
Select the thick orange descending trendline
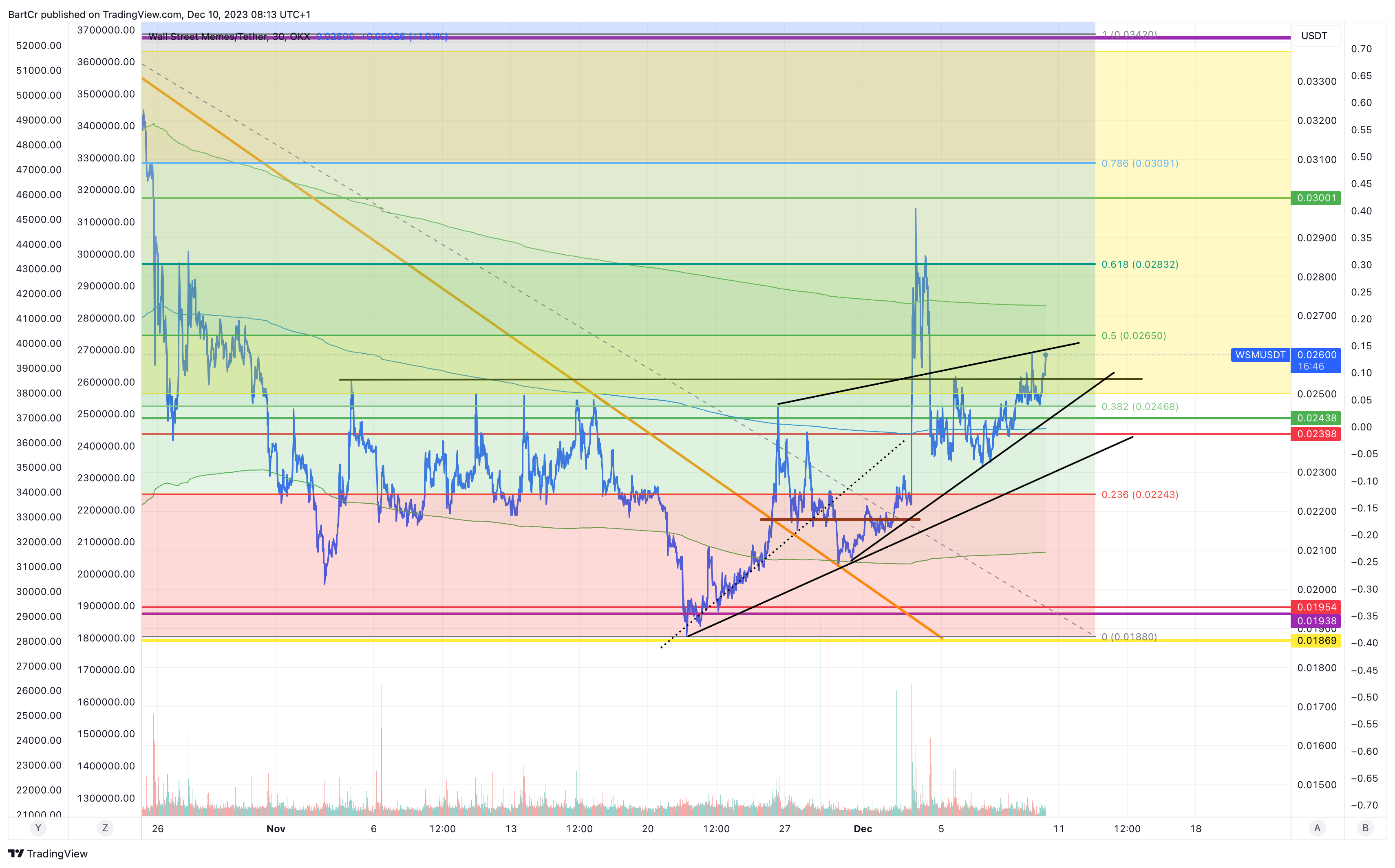pyautogui.click(x=542, y=358)
